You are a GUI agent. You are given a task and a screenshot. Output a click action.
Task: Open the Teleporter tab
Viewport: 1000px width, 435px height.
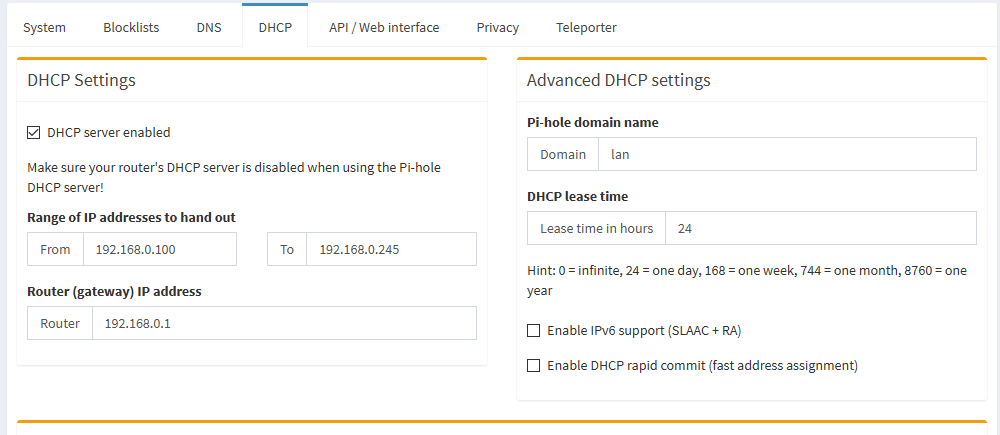tap(586, 27)
